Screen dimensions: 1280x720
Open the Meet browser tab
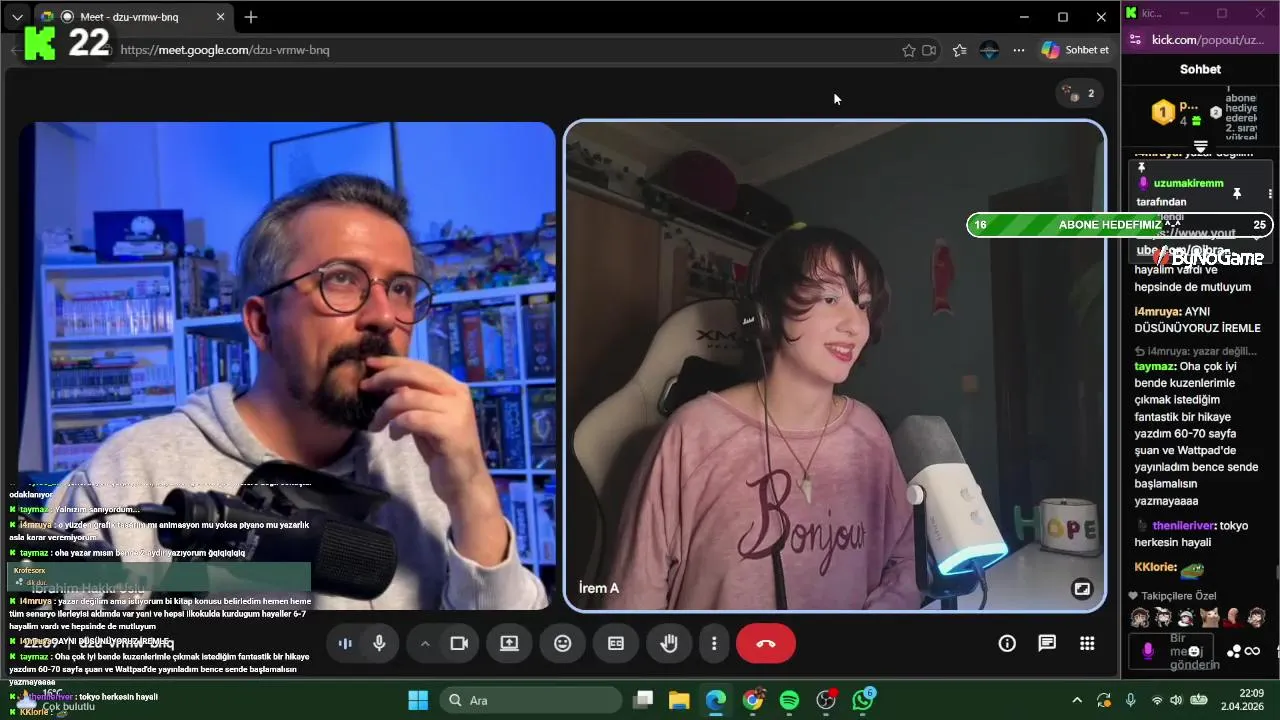134,17
